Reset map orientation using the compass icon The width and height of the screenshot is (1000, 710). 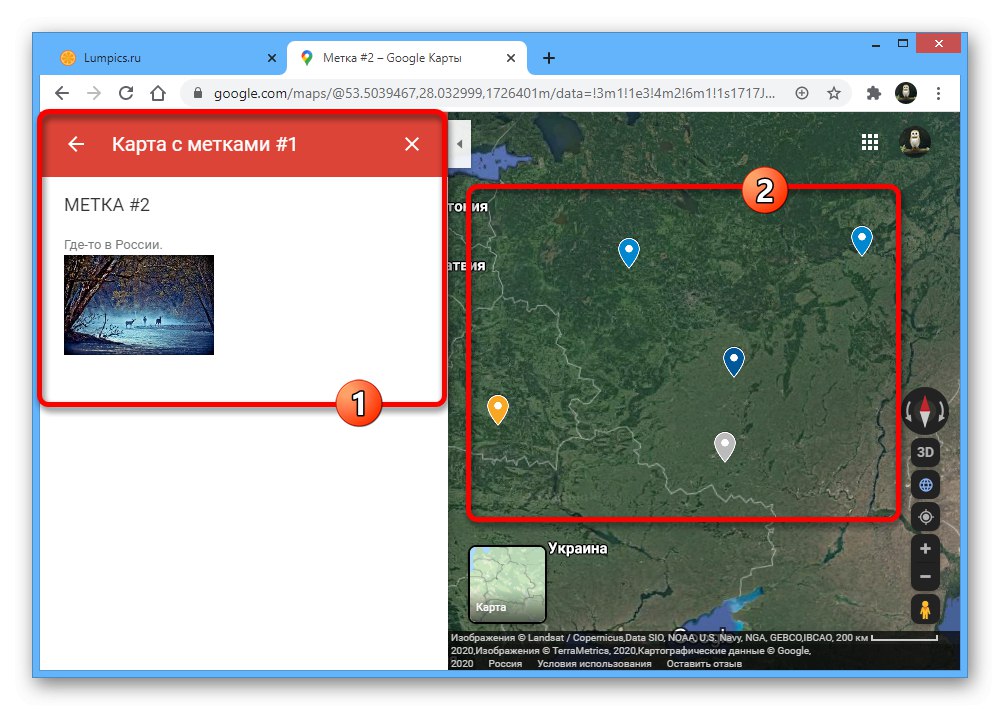pos(924,410)
